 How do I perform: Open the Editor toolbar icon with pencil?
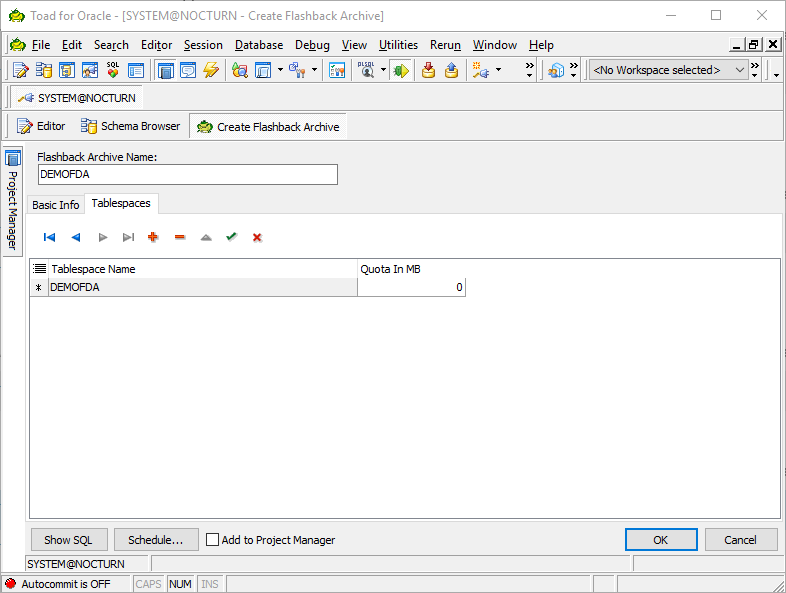pos(21,70)
